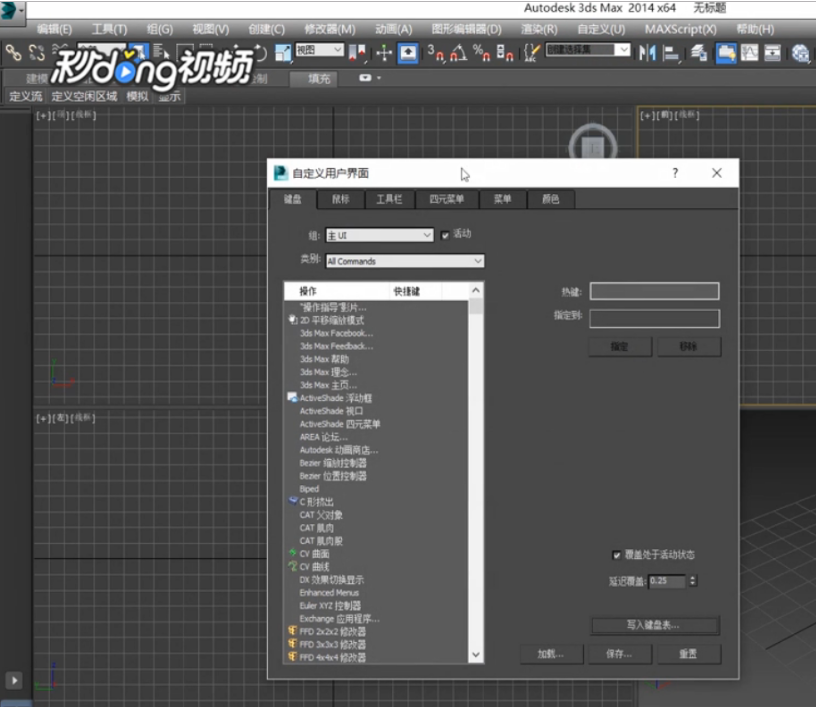Select the Unlink Selection tool
816x707 pixels.
click(x=37, y=53)
